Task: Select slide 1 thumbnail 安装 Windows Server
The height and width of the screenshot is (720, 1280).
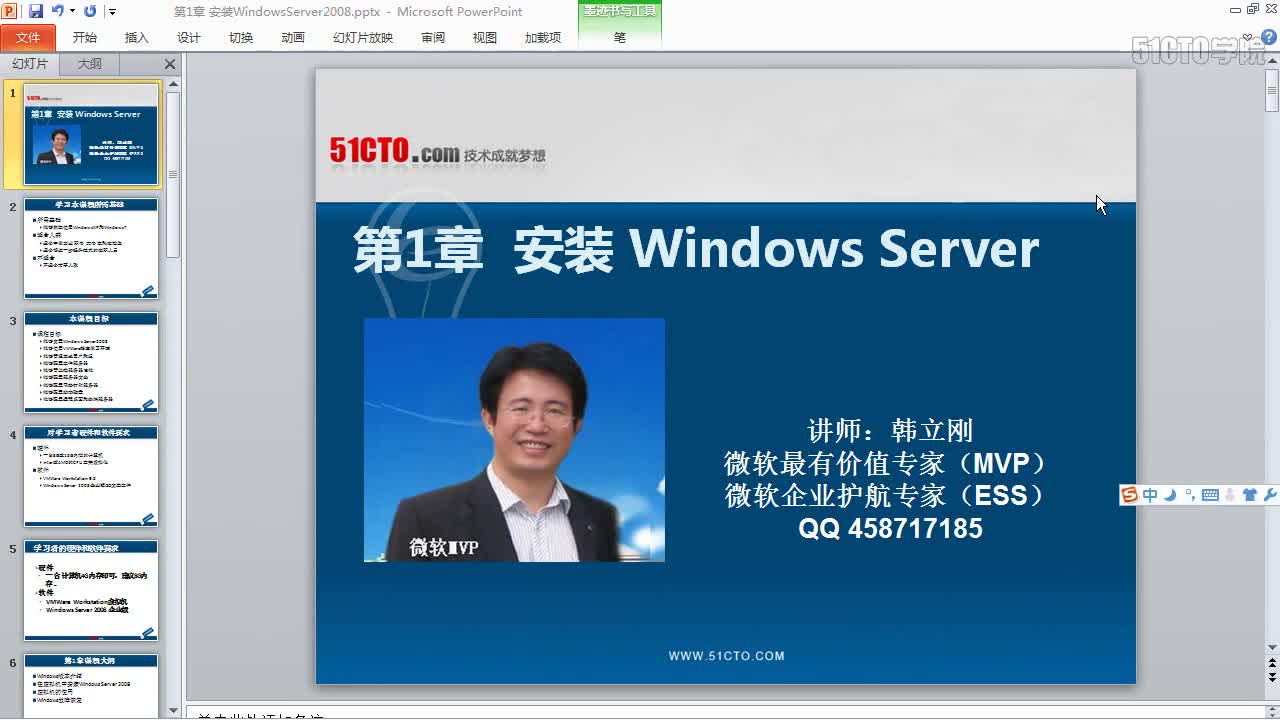Action: pos(91,135)
